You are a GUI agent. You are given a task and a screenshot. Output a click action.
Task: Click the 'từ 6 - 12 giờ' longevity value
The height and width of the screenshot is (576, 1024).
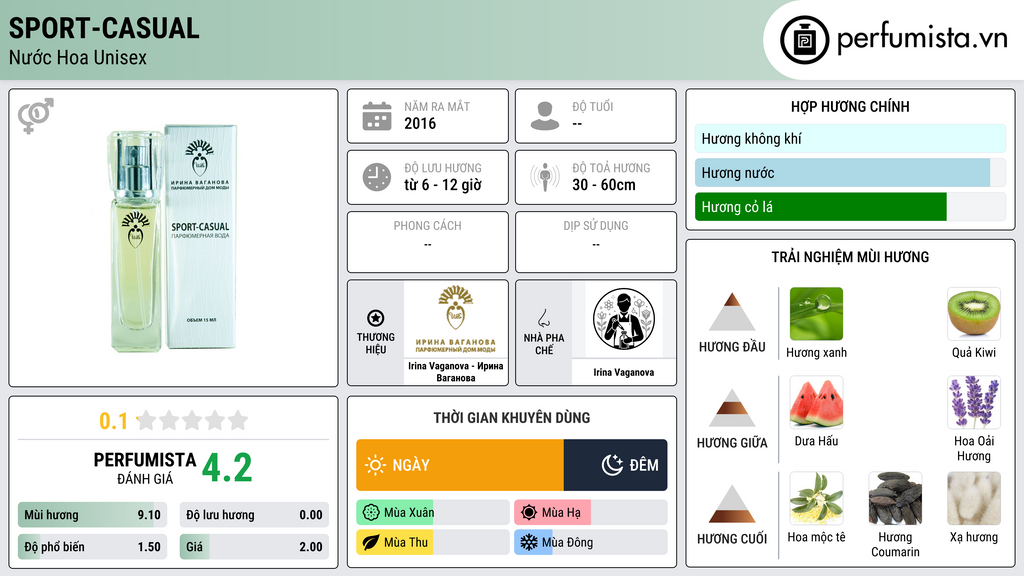tap(443, 185)
